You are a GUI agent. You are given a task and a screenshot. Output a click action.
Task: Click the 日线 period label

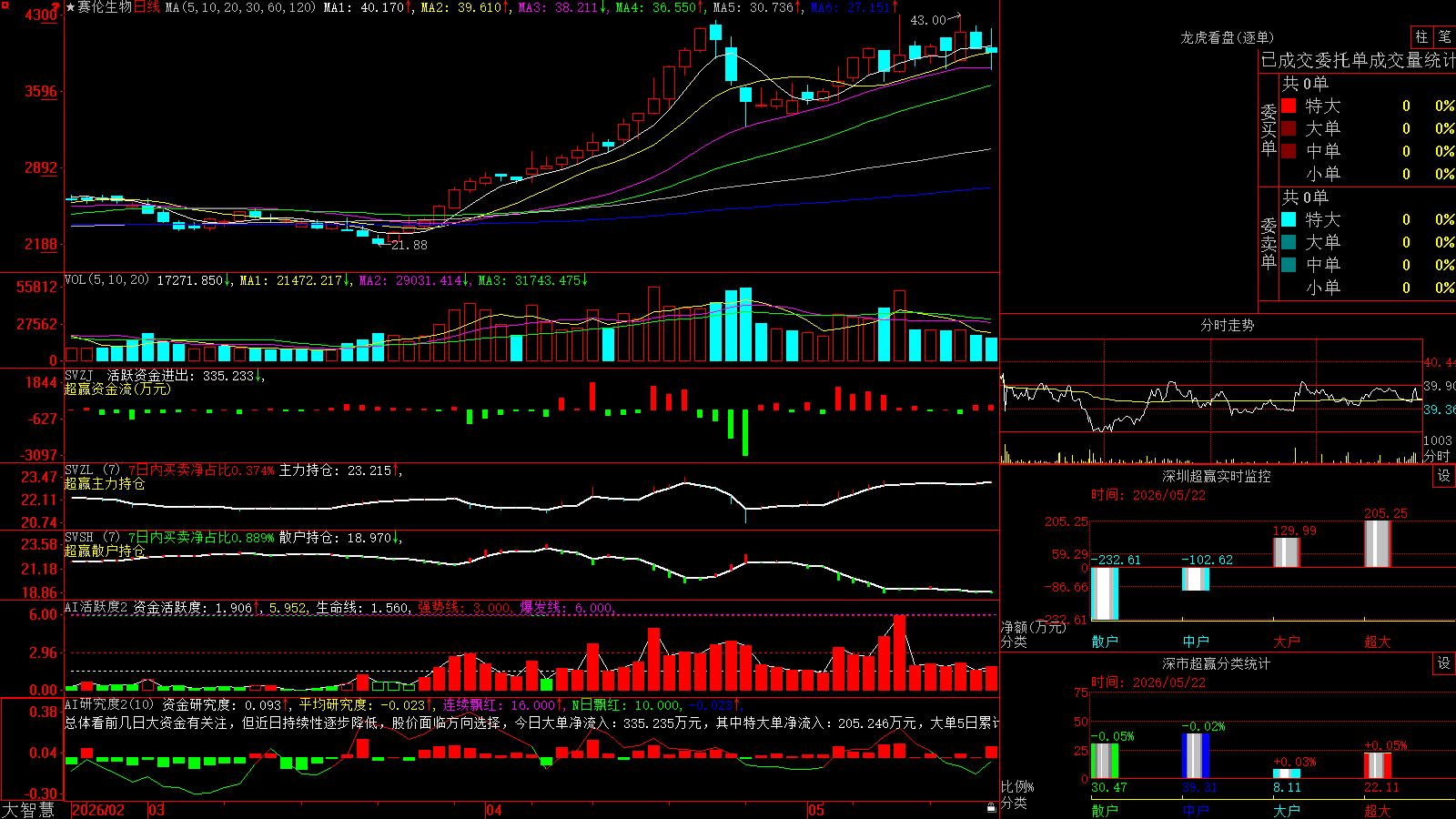pos(147,7)
